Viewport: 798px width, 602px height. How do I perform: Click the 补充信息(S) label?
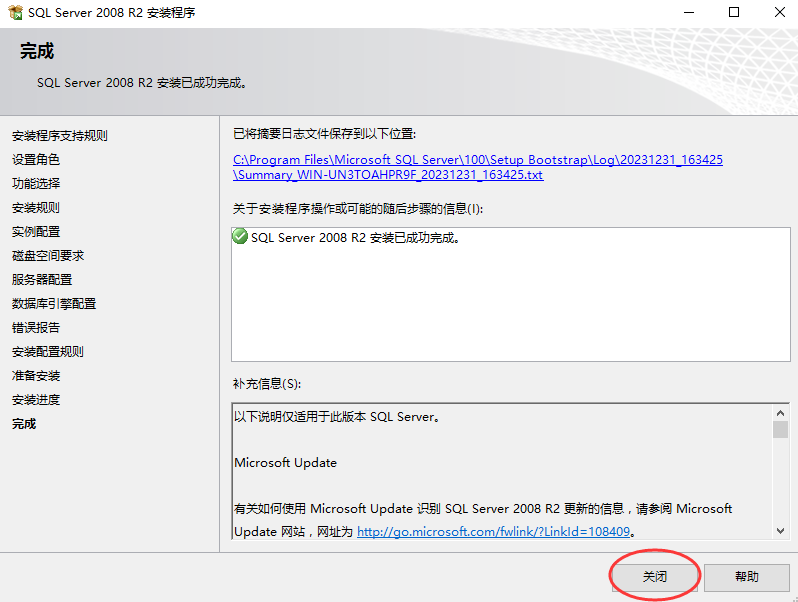point(267,384)
